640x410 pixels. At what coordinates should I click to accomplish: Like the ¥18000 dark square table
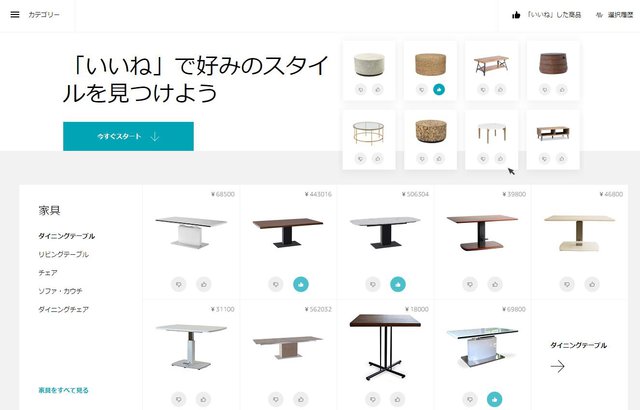(x=398, y=399)
